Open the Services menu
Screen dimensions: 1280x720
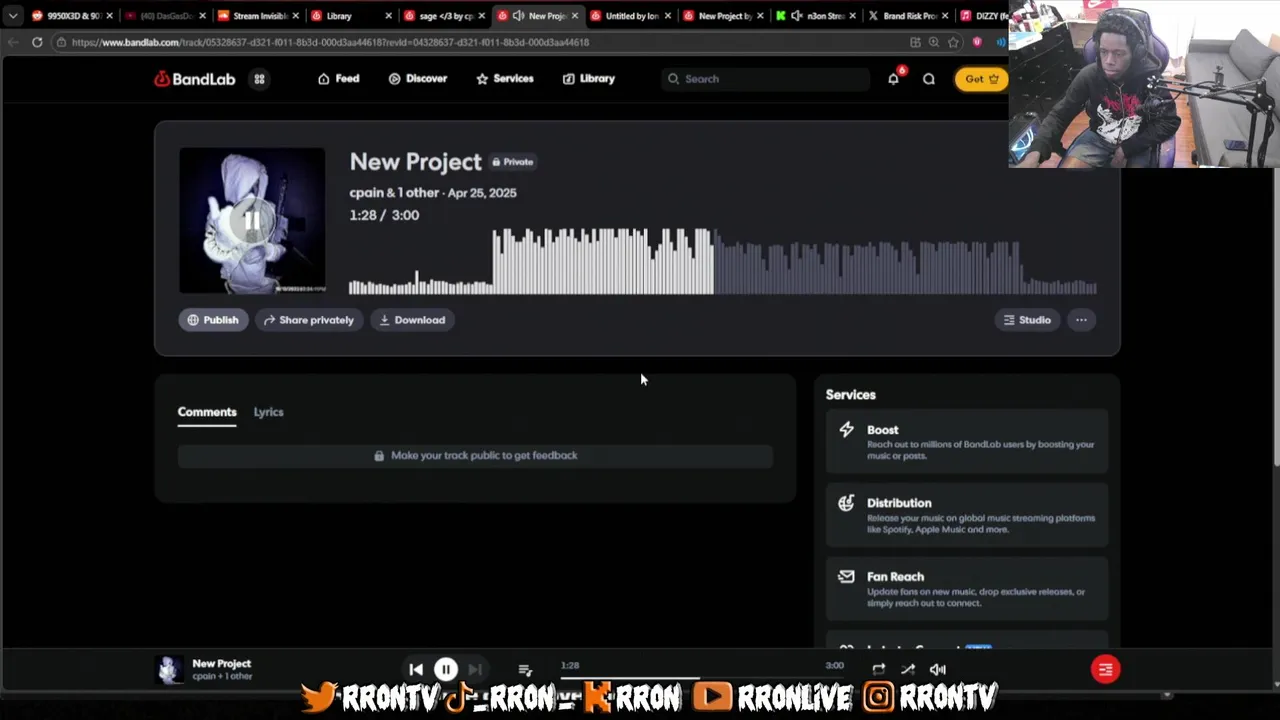pyautogui.click(x=505, y=79)
